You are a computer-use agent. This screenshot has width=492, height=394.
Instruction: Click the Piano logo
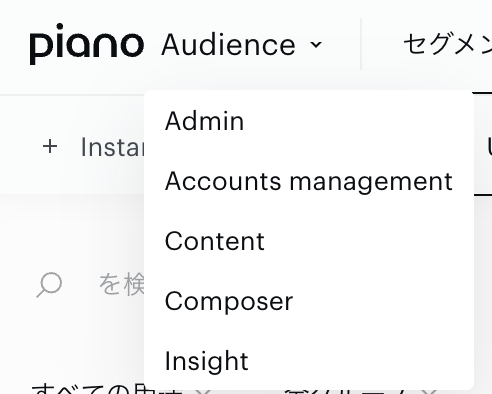click(x=87, y=44)
